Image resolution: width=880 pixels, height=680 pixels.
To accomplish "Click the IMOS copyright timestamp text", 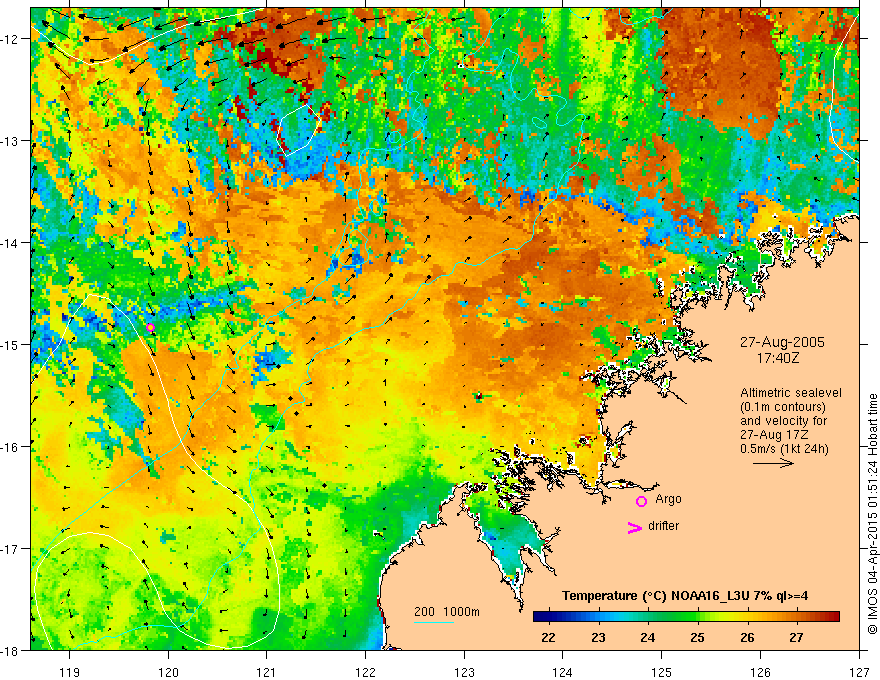I will click(872, 514).
